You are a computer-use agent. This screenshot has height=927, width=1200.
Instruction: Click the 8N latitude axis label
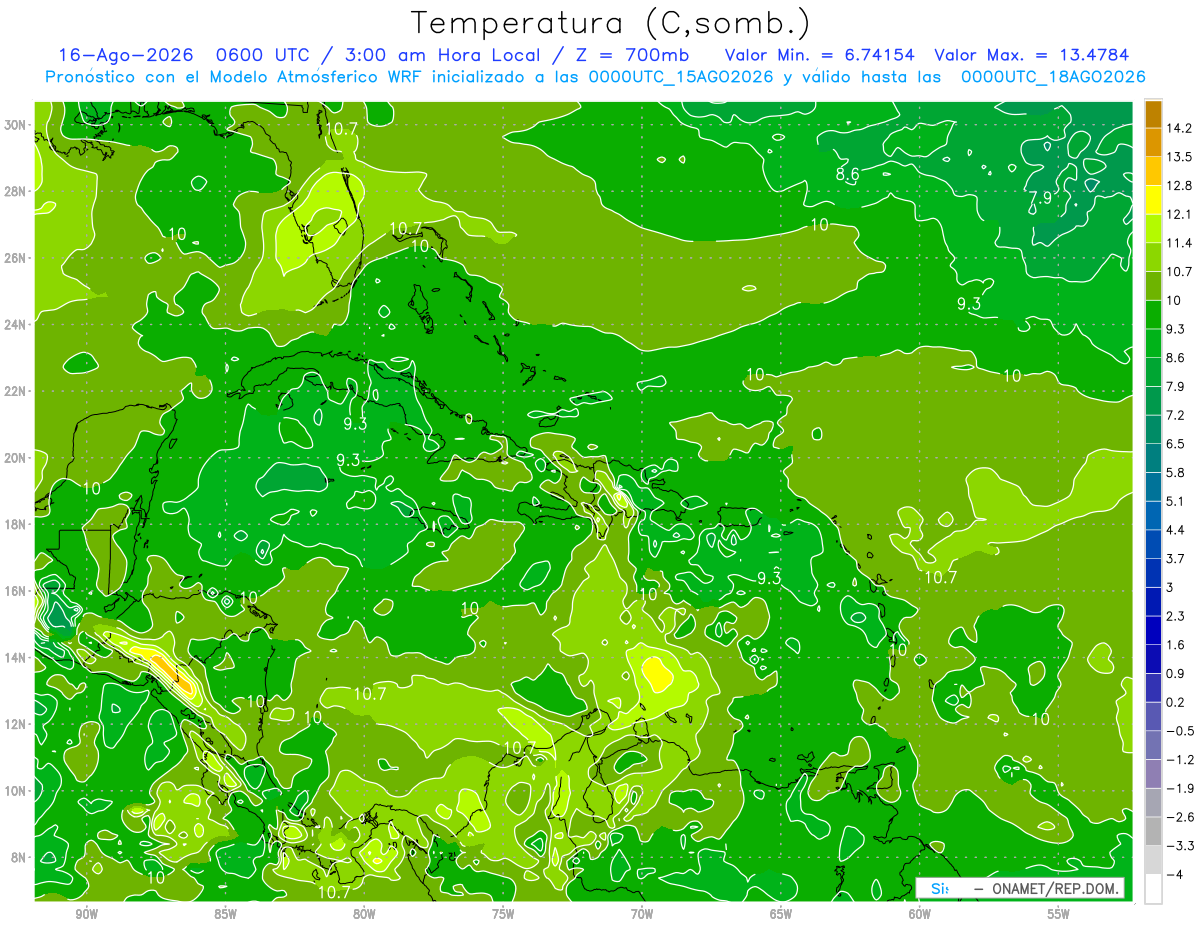coord(17,857)
